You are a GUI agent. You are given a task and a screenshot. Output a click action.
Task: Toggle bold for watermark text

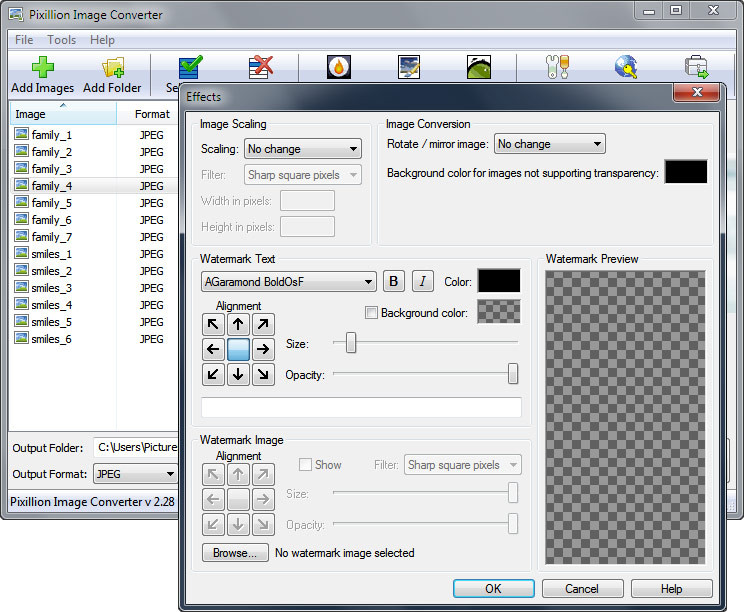394,281
